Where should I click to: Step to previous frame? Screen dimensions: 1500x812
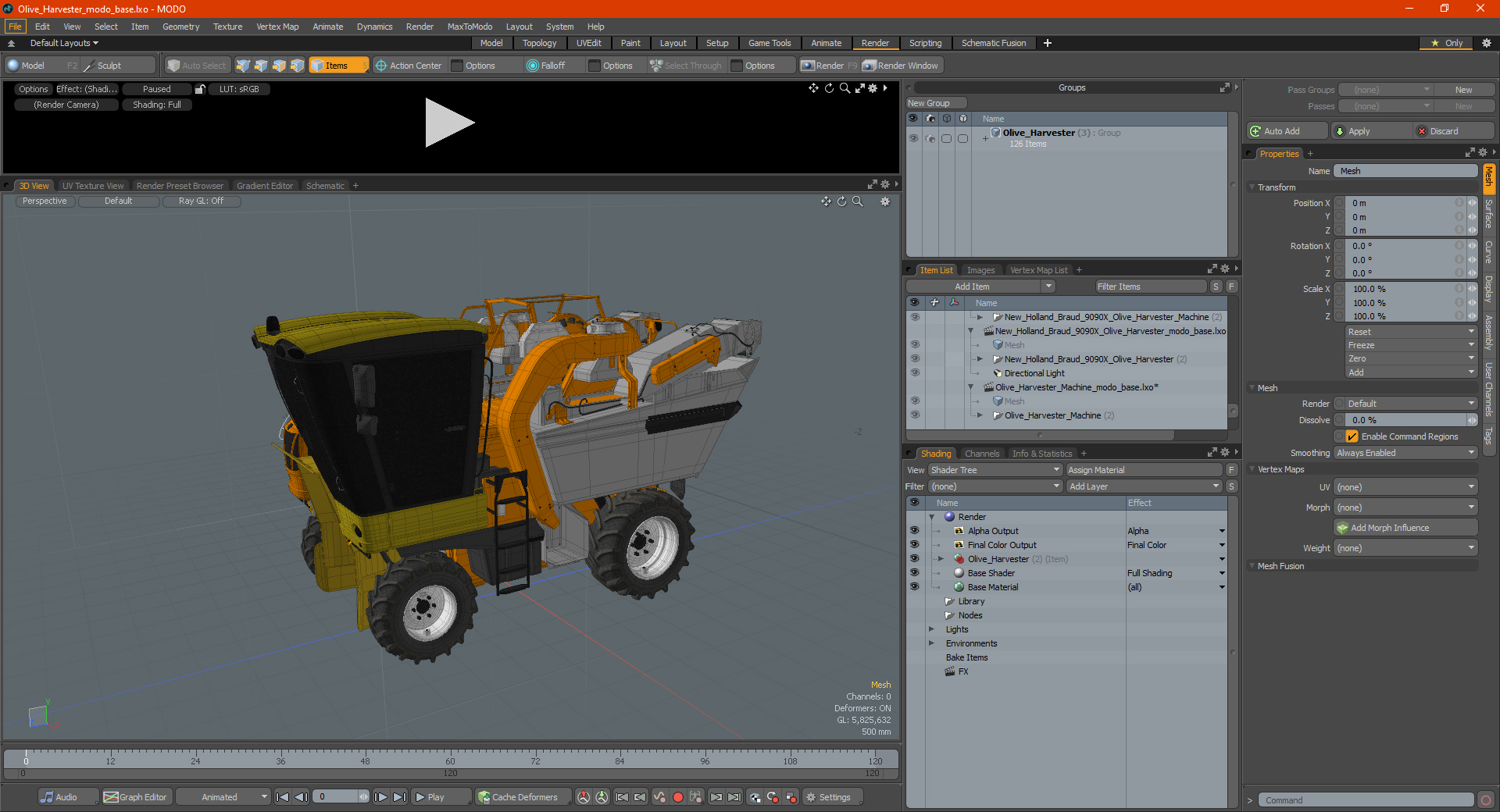301,797
